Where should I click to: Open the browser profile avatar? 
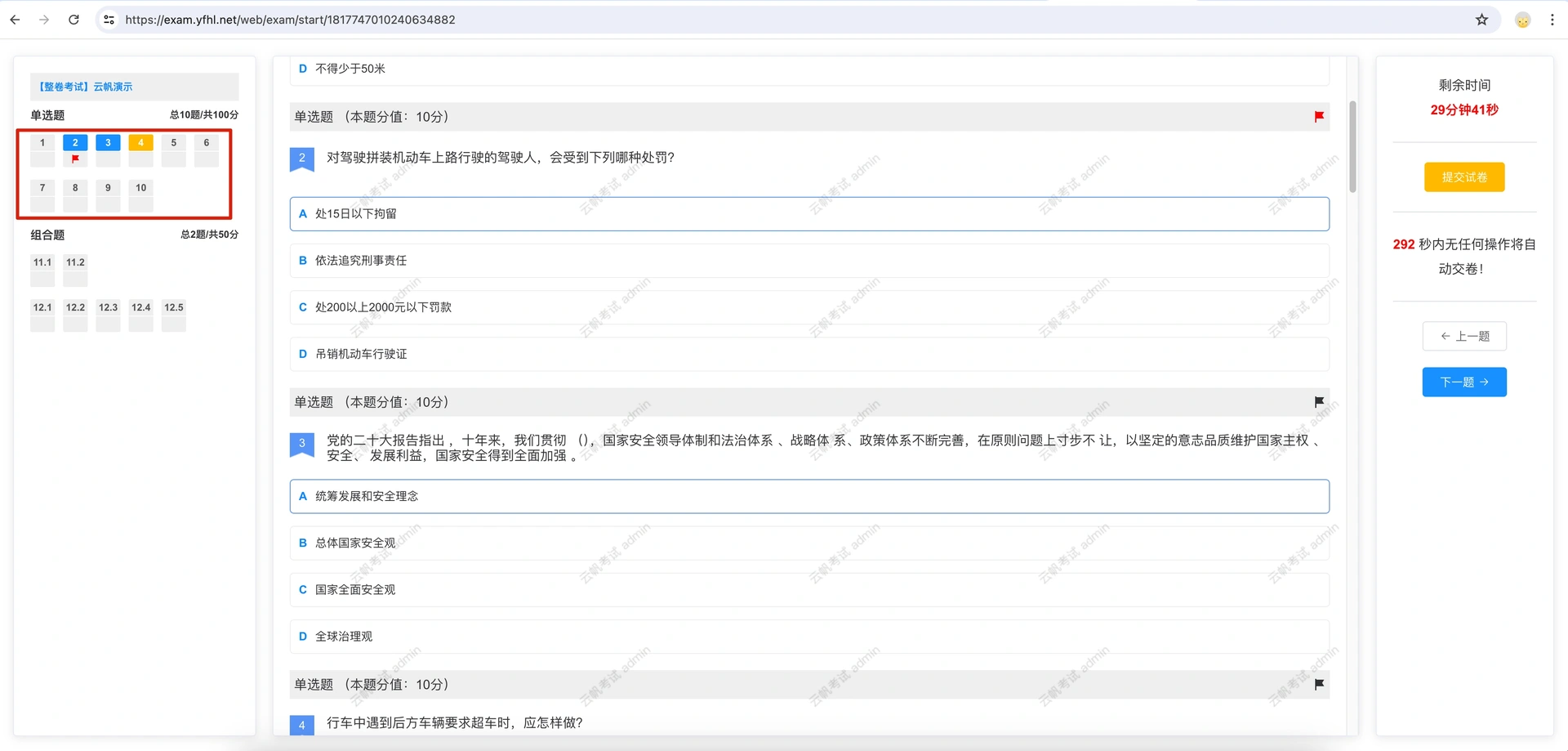tap(1522, 20)
